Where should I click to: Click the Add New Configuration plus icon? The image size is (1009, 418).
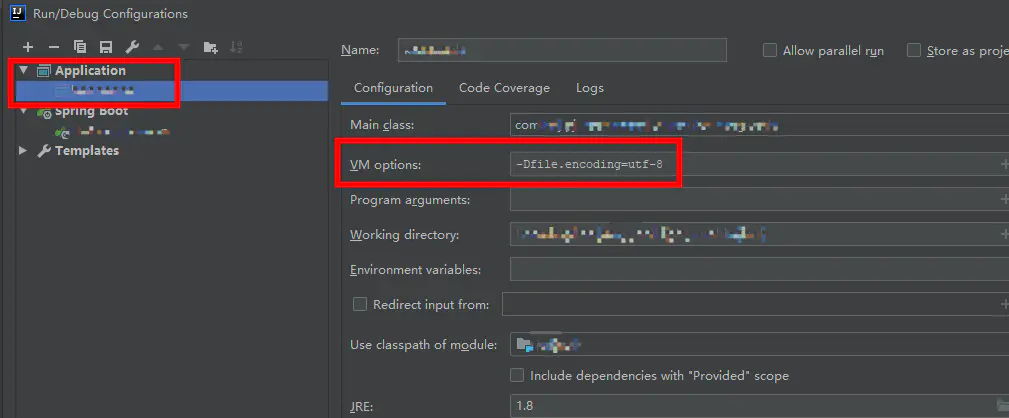point(28,47)
